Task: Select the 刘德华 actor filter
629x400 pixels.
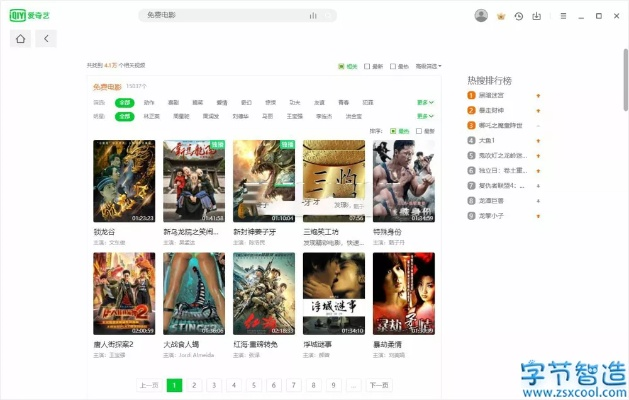Action: click(241, 116)
